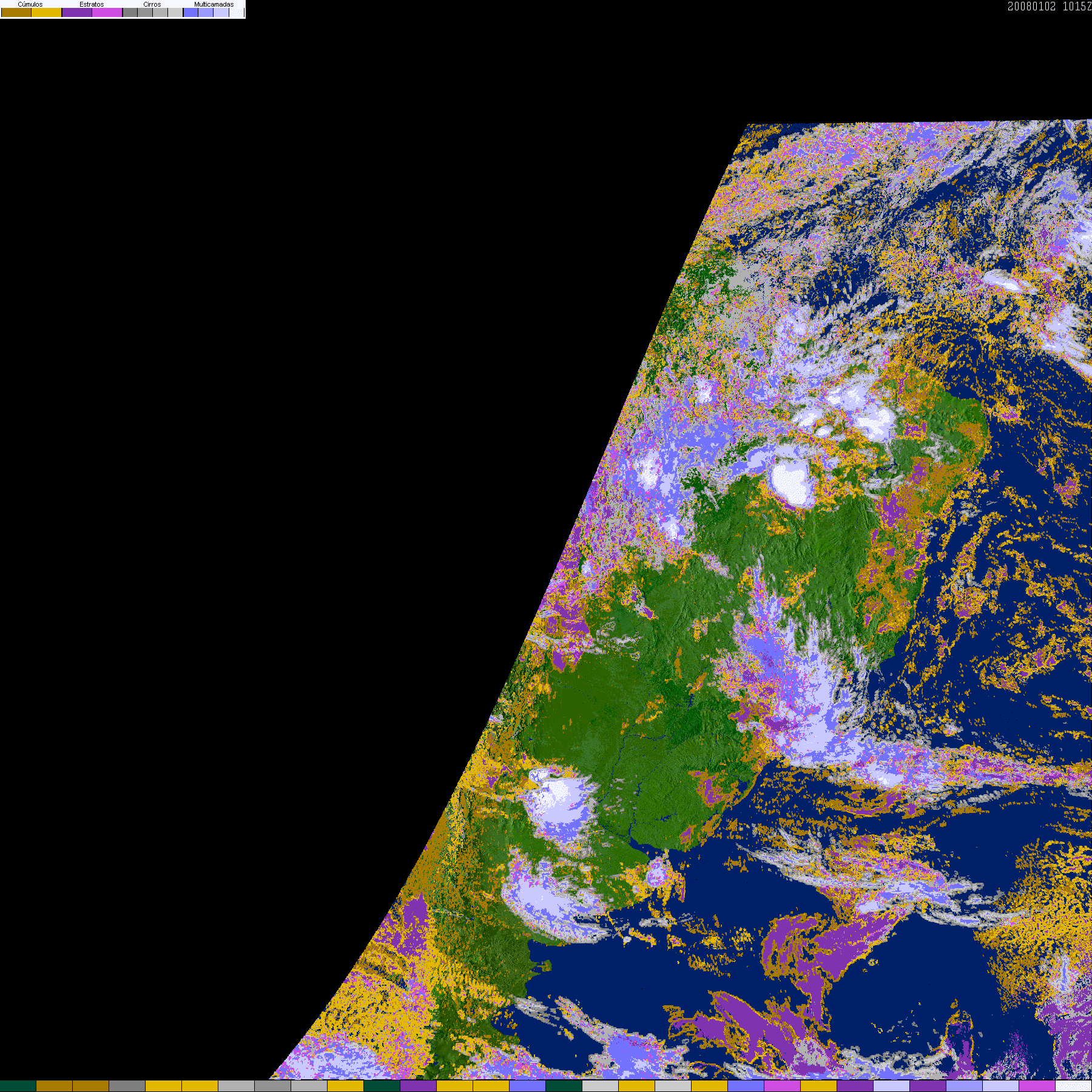Select the darkest blue Multicamadas swatch
1092x1092 pixels.
point(190,12)
